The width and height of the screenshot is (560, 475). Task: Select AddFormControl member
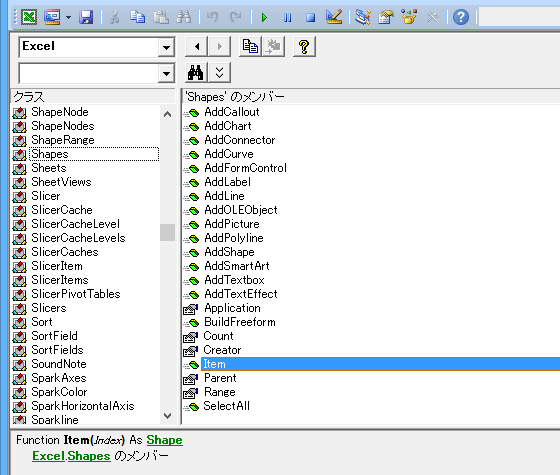[245, 168]
